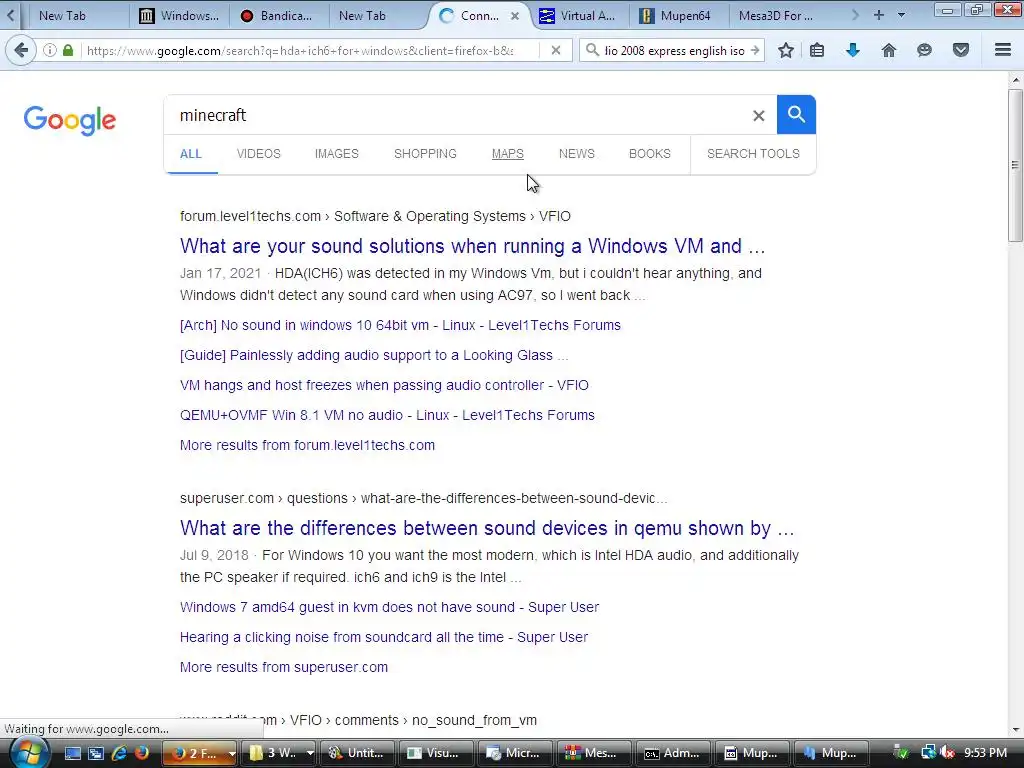Close the Connecting tab
This screenshot has width=1024, height=768.
(x=515, y=16)
